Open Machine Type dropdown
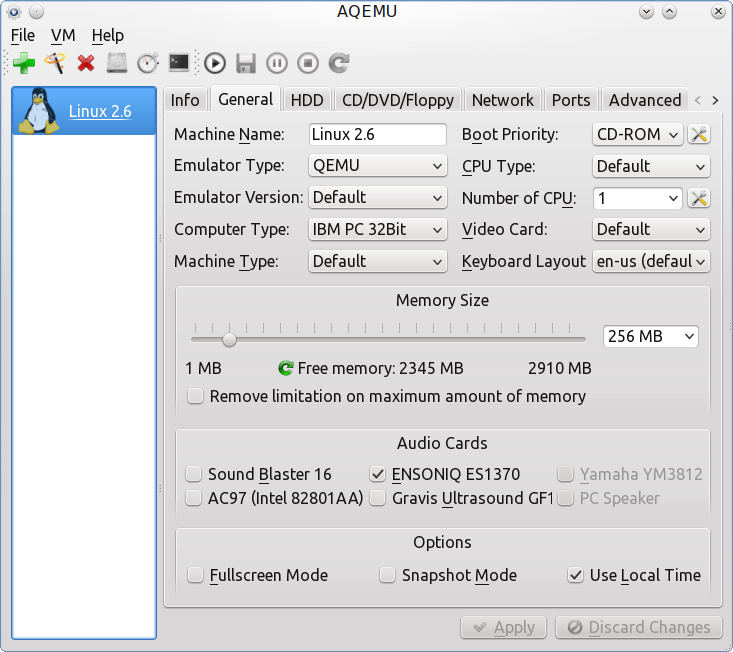Screen dimensions: 733x652 click(x=378, y=261)
